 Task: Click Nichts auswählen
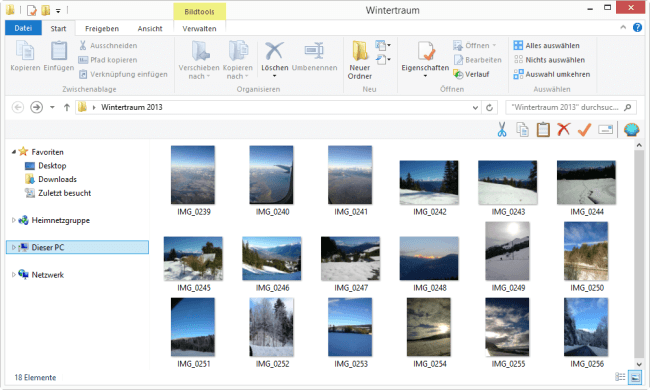[x=549, y=60]
